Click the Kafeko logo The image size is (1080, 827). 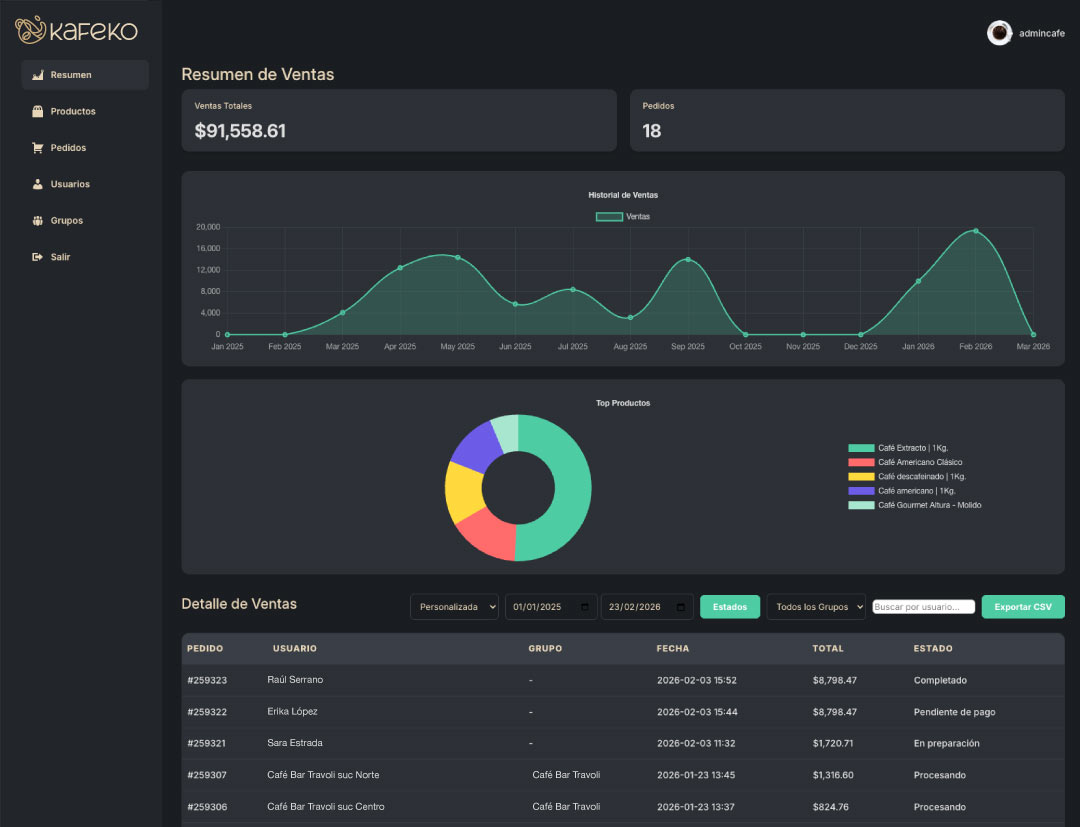tap(76, 30)
